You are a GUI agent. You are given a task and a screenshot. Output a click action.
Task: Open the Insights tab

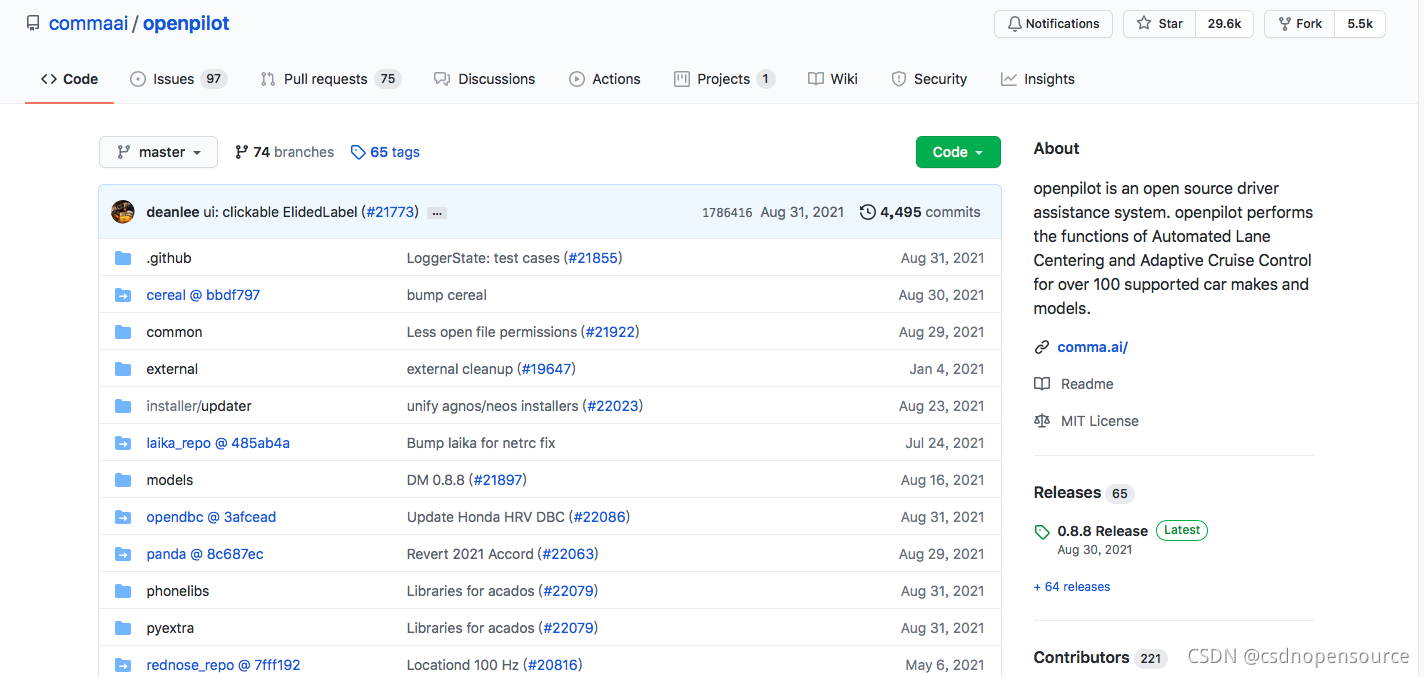click(x=1037, y=79)
